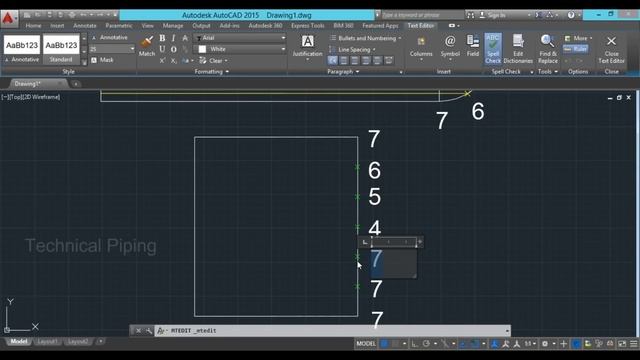Toggle Italic formatting
This screenshot has width=640, height=360.
pos(173,38)
